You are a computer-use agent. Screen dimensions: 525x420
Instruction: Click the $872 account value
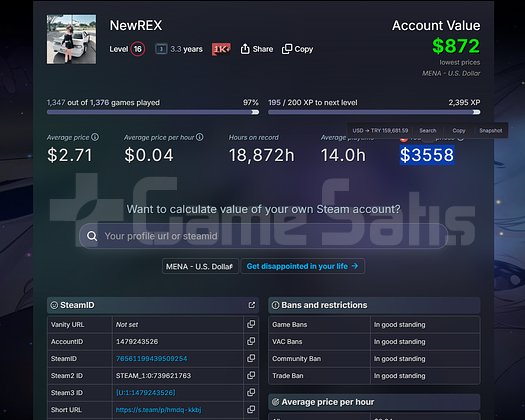tap(456, 46)
